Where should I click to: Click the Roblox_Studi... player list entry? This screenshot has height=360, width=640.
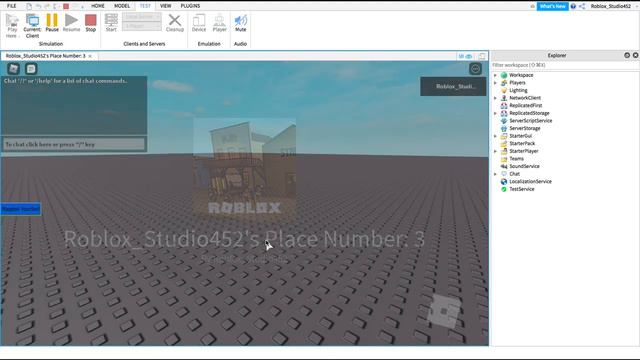(x=453, y=86)
